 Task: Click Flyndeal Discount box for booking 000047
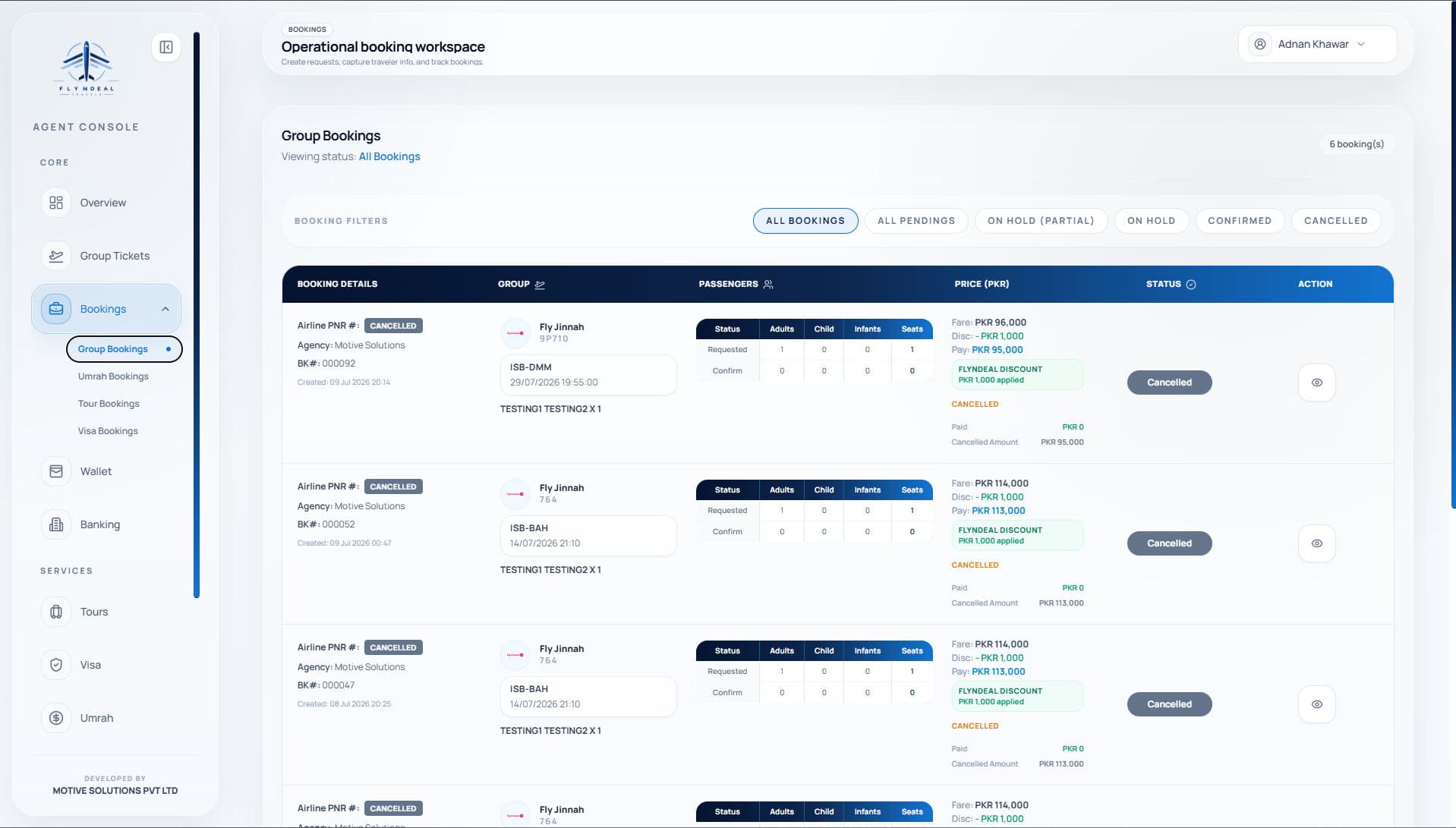tap(1017, 696)
